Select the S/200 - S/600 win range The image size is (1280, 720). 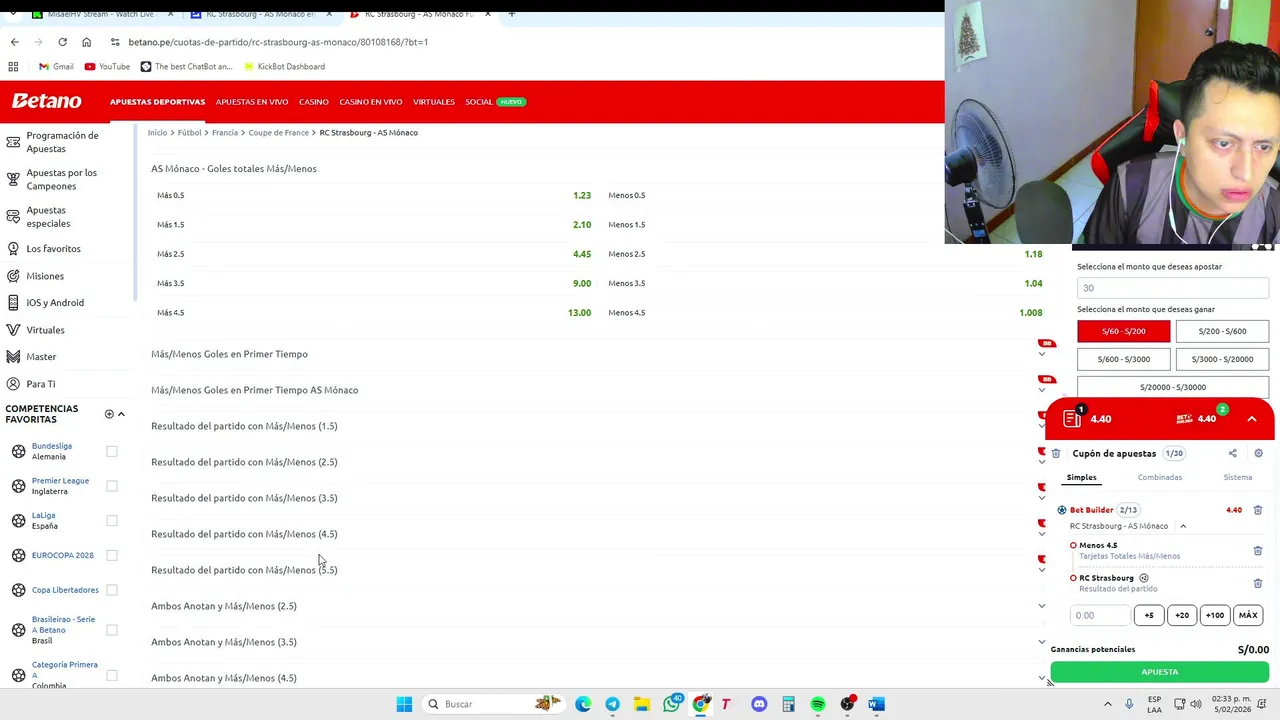tap(1222, 331)
